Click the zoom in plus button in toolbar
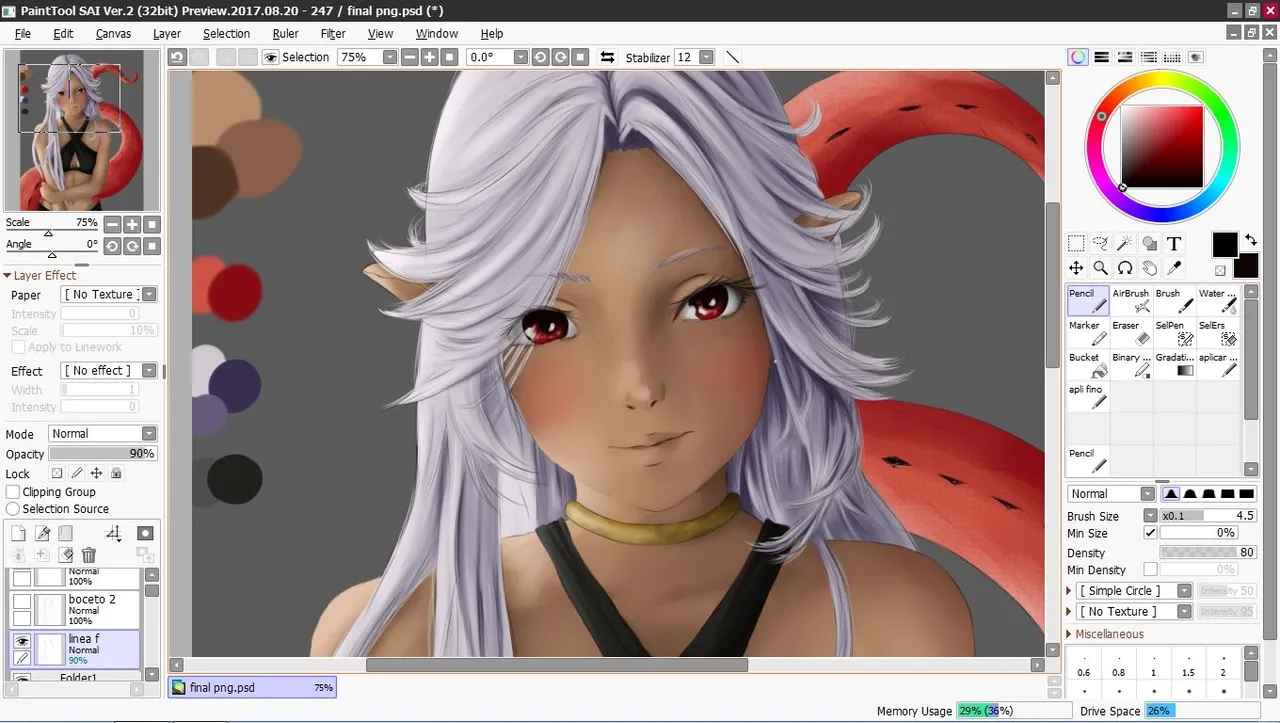This screenshot has width=1280, height=723. click(430, 57)
